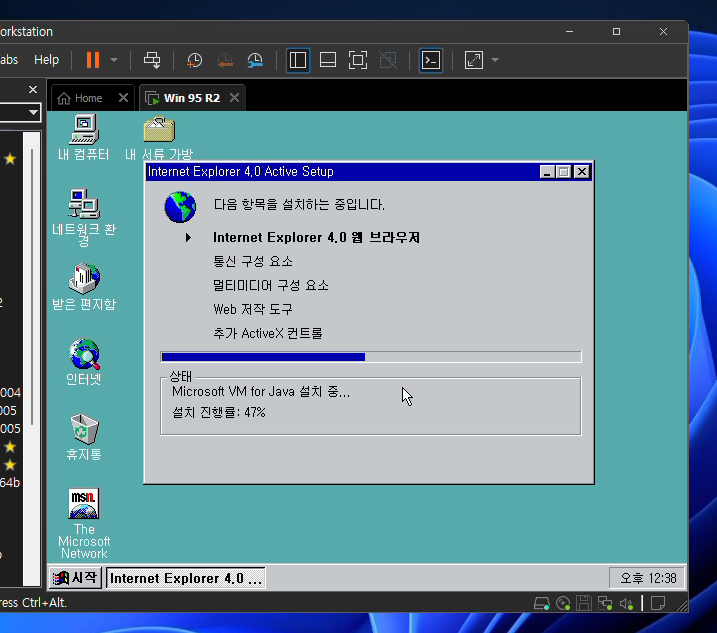Click the 멀티미디어 구성 요소 item
Image resolution: width=717 pixels, height=633 pixels.
pos(271,285)
